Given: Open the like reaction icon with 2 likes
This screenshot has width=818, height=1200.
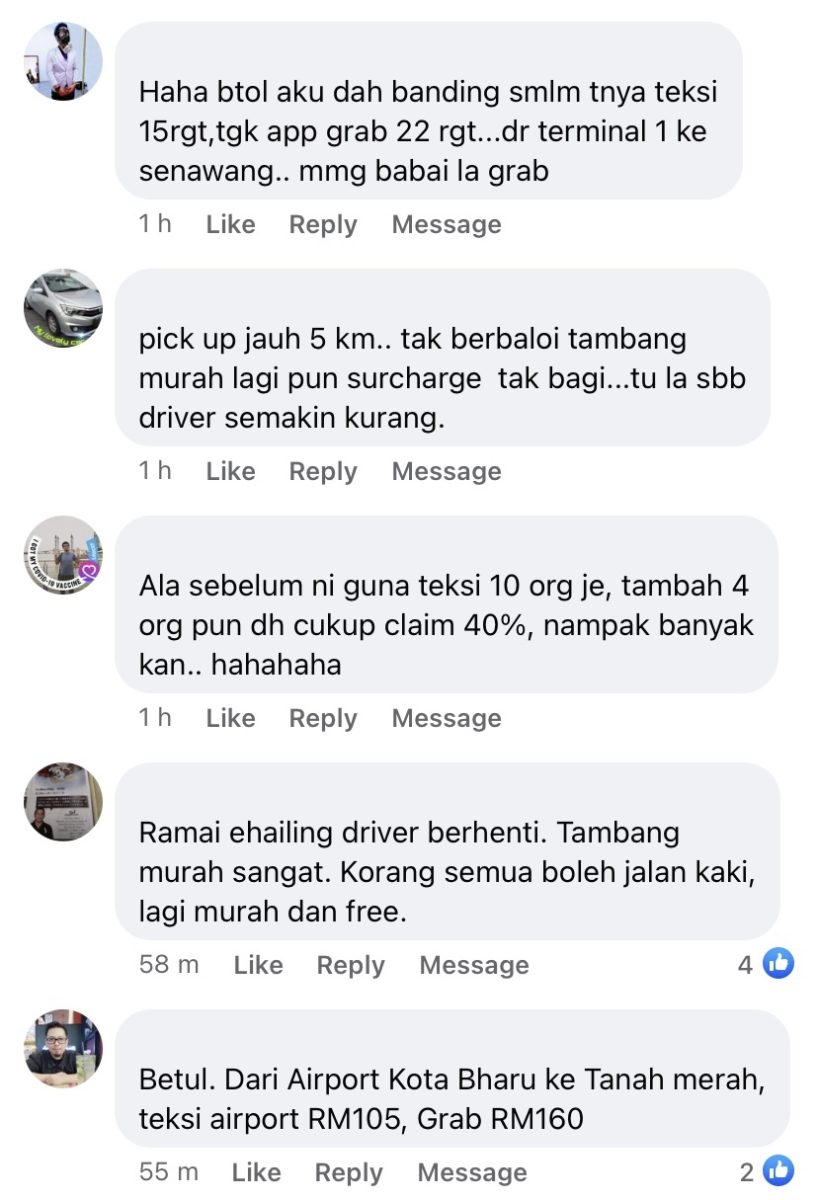Looking at the screenshot, I should (778, 1171).
